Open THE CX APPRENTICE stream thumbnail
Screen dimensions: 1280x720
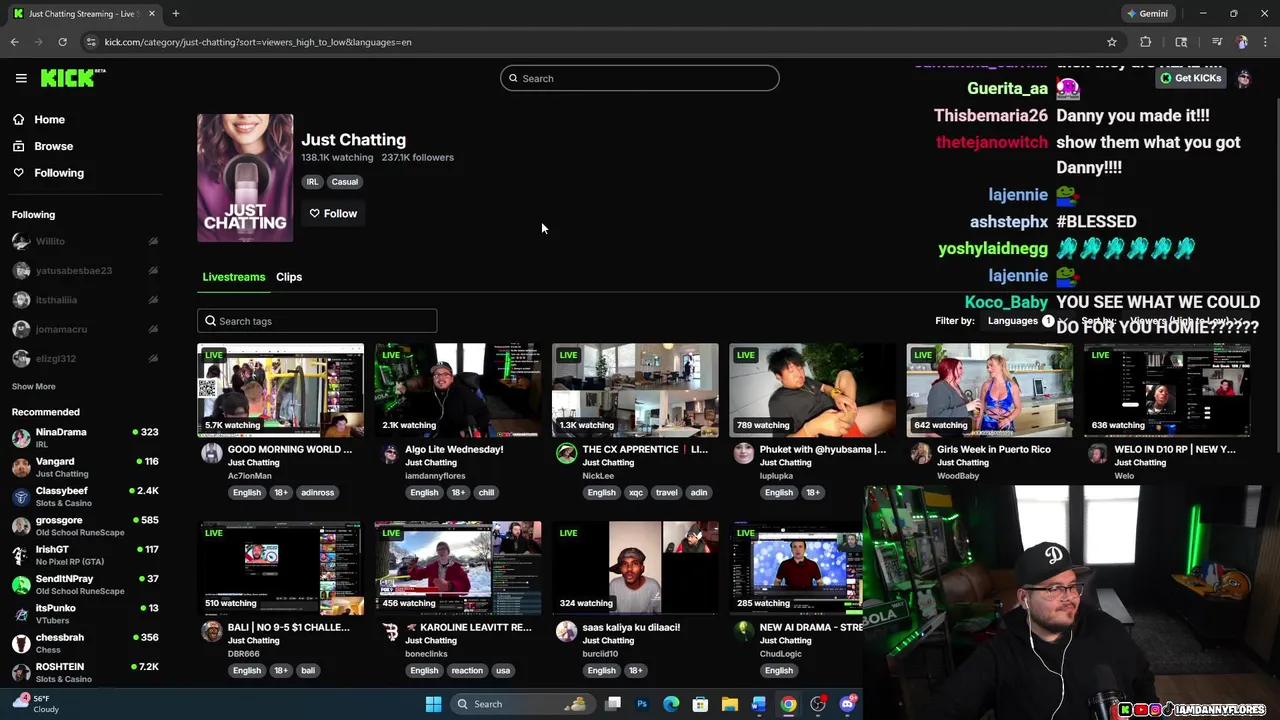[x=635, y=390]
